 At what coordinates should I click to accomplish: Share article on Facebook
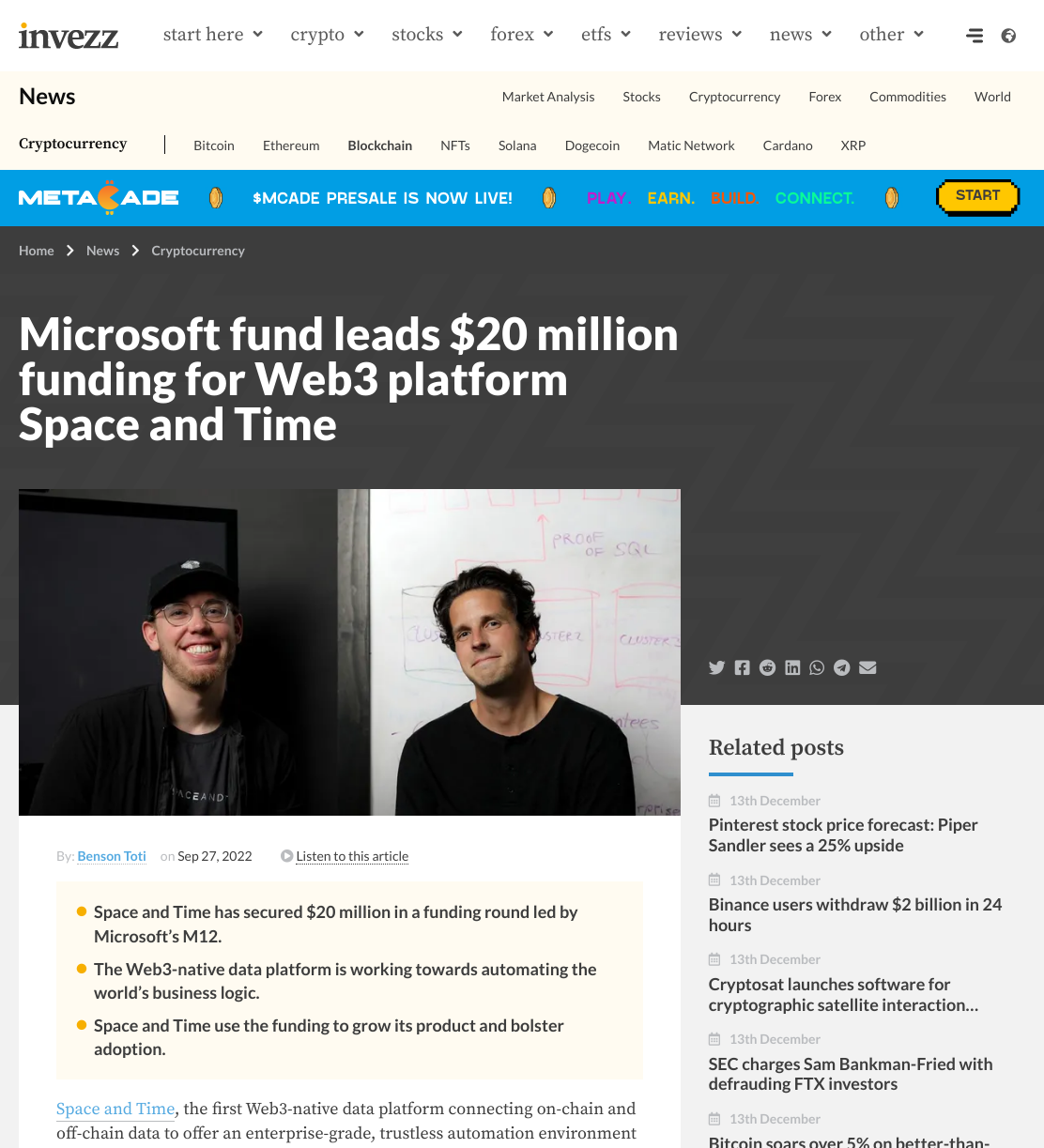[x=743, y=667]
